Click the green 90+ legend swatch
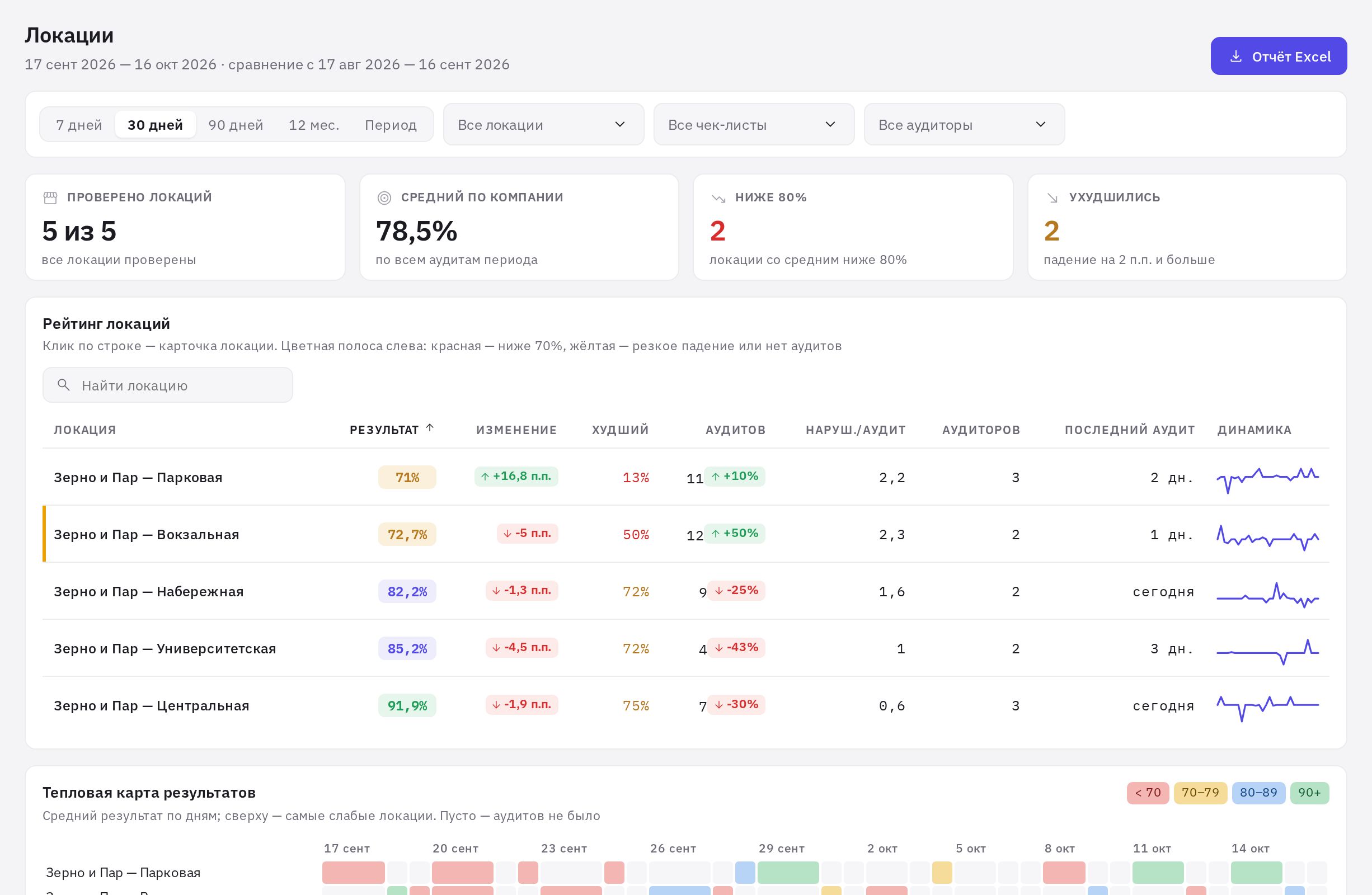The image size is (1372, 895). click(x=1309, y=793)
